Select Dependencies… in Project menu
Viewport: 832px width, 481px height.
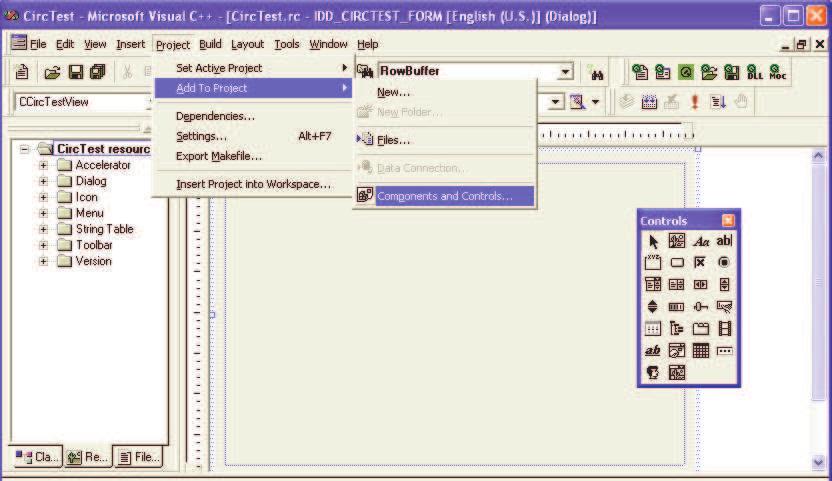pos(253,116)
